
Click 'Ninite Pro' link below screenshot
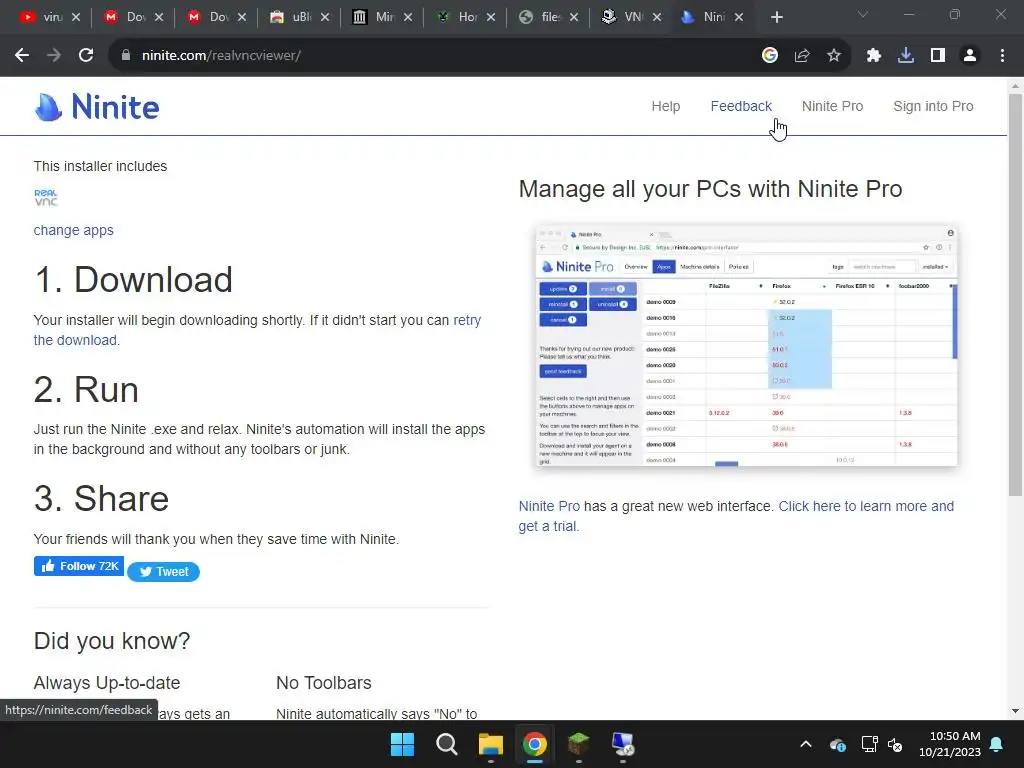(x=549, y=506)
